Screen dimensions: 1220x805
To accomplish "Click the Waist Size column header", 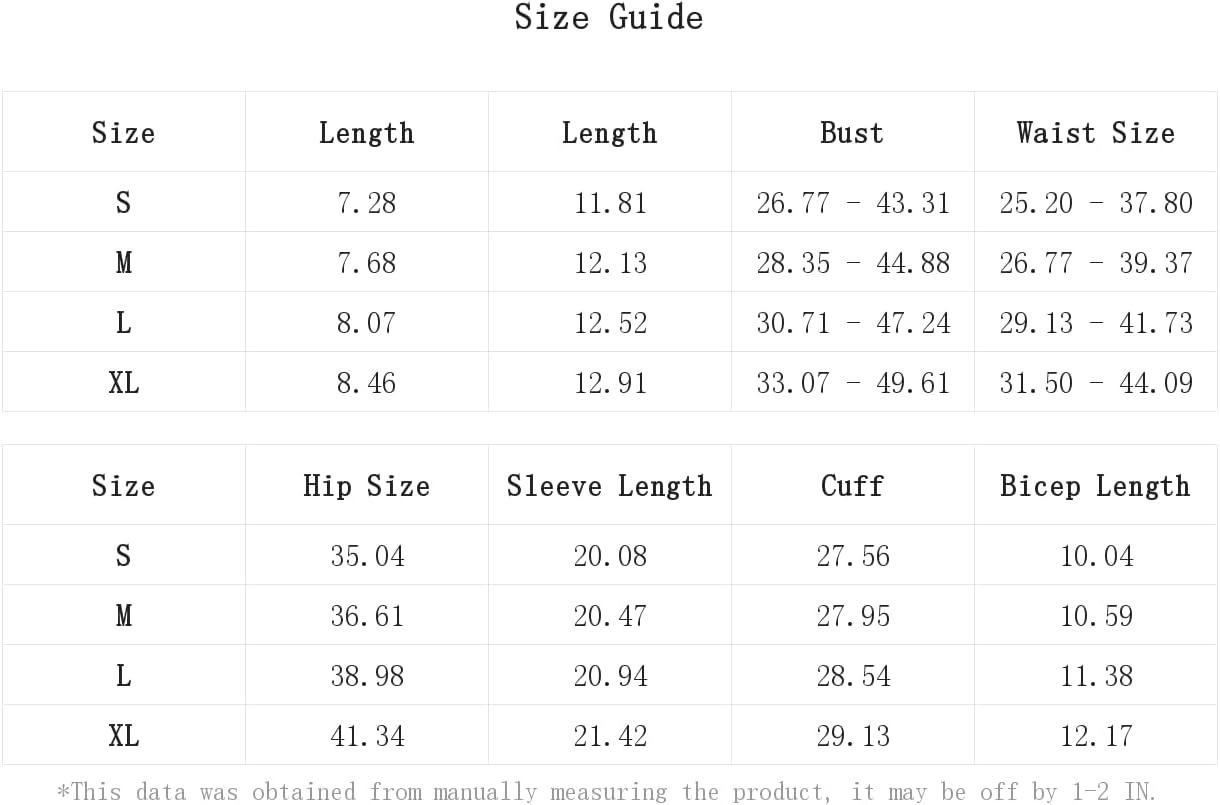I will 1095,132.
